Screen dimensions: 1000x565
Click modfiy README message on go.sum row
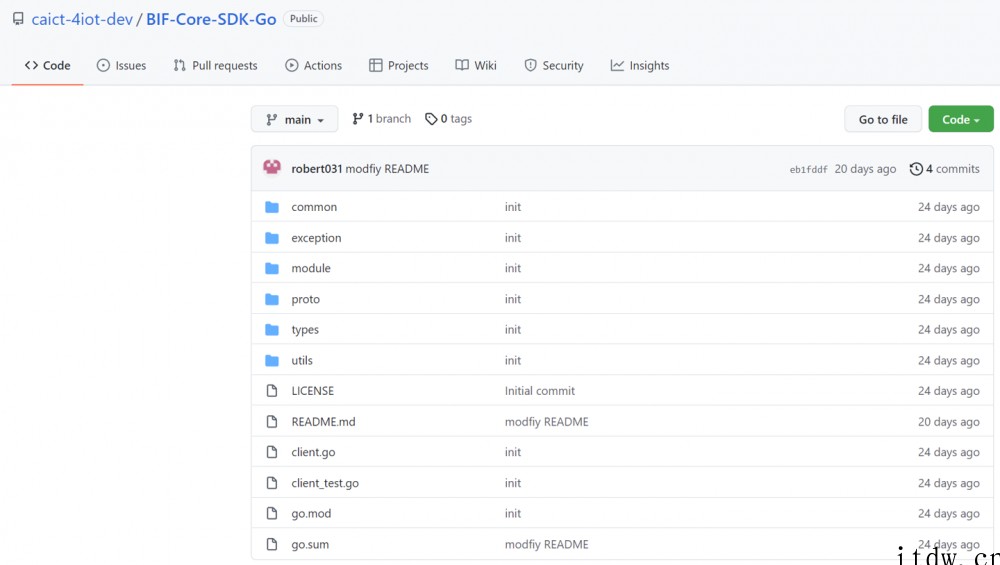[547, 544]
